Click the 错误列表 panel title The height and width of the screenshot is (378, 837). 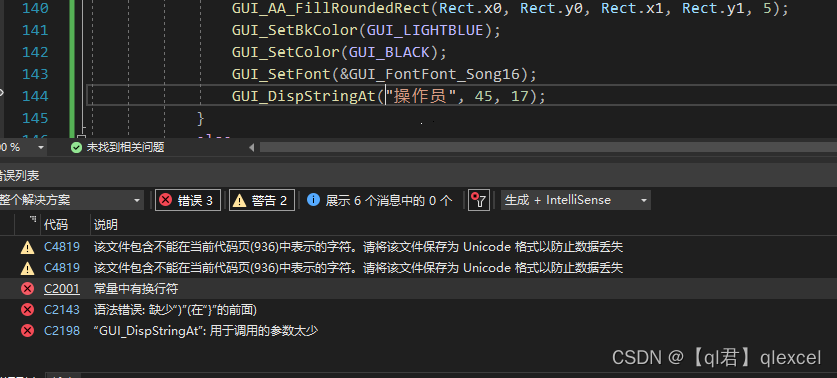(19, 175)
